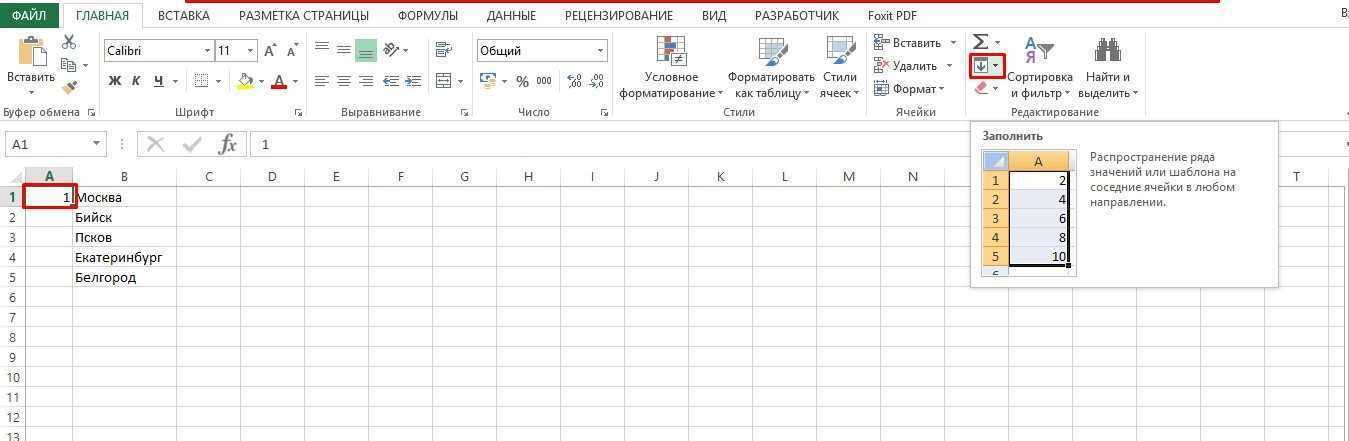Click the fx Insert Function icon
This screenshot has height=441, width=1349.
227,145
